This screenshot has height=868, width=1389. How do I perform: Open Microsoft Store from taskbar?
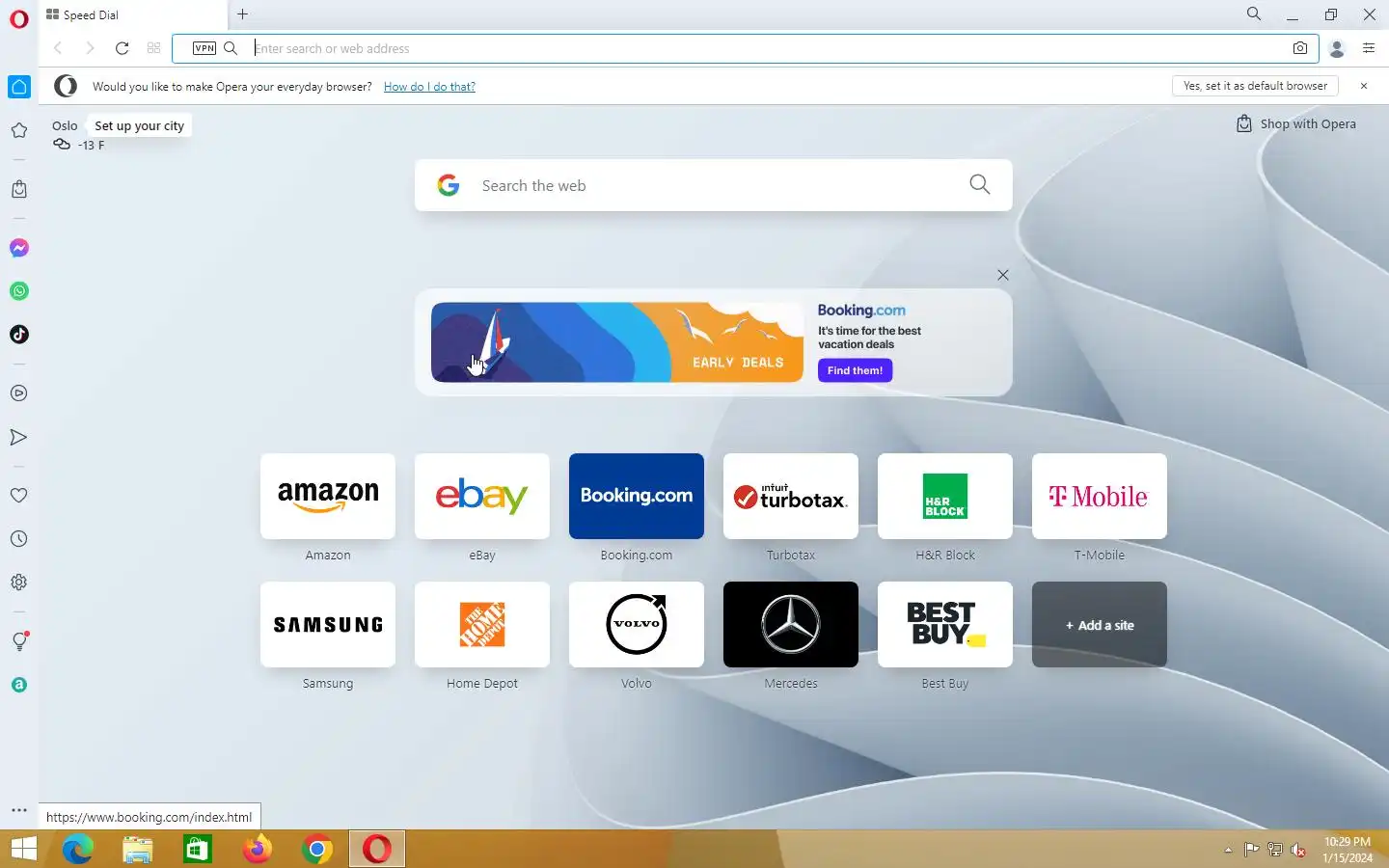pos(197,849)
